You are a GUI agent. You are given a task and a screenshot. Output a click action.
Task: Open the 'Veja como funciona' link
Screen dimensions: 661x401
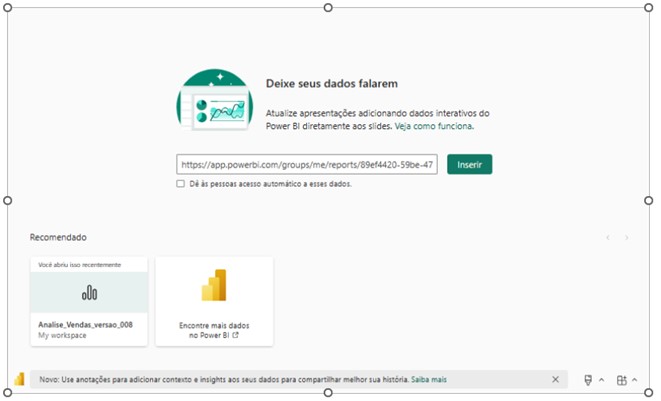(x=434, y=126)
